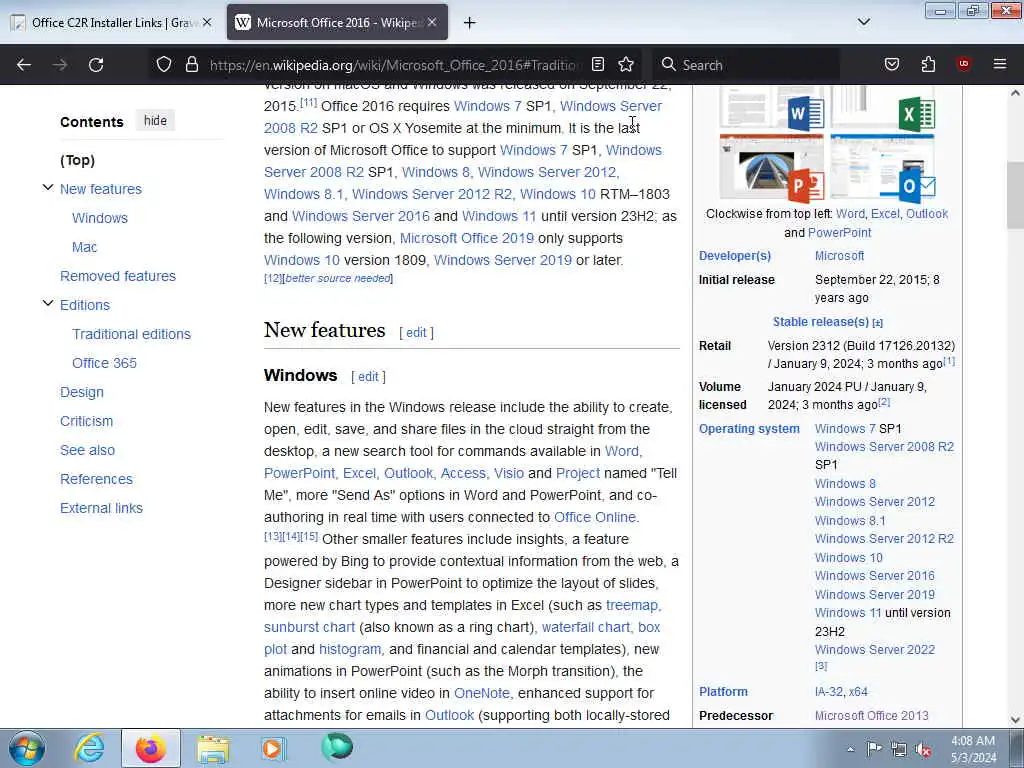The height and width of the screenshot is (768, 1024).
Task: Collapse the New features contents section
Action: pyautogui.click(x=48, y=188)
